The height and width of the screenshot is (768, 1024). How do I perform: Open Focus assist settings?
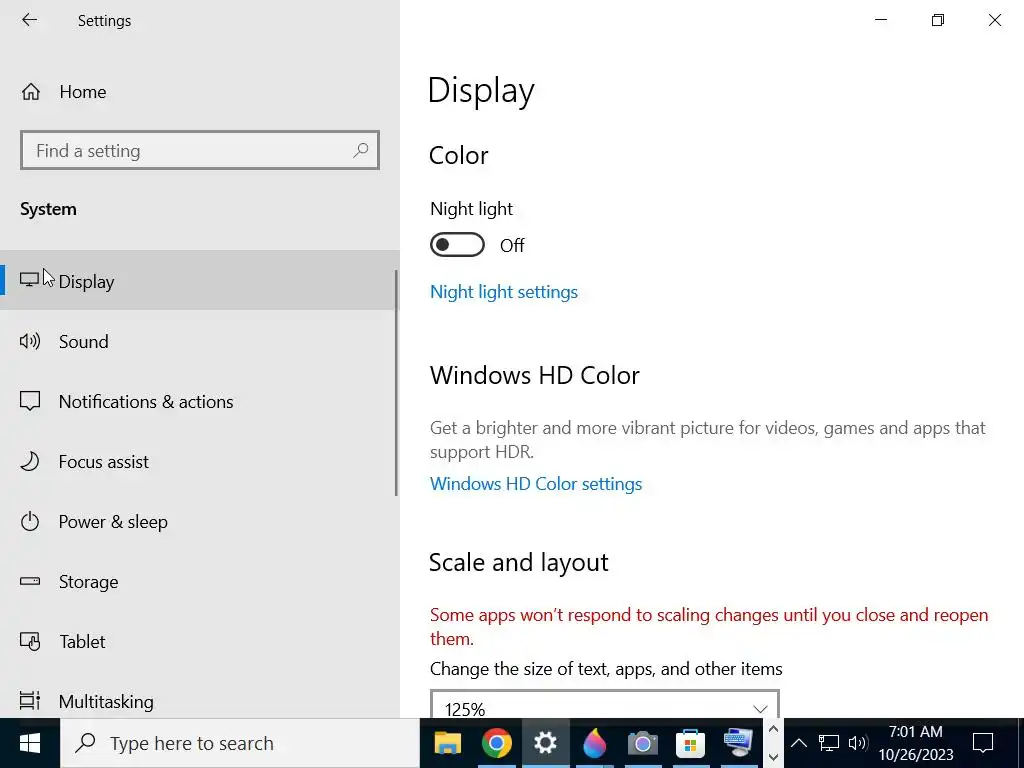(x=200, y=462)
